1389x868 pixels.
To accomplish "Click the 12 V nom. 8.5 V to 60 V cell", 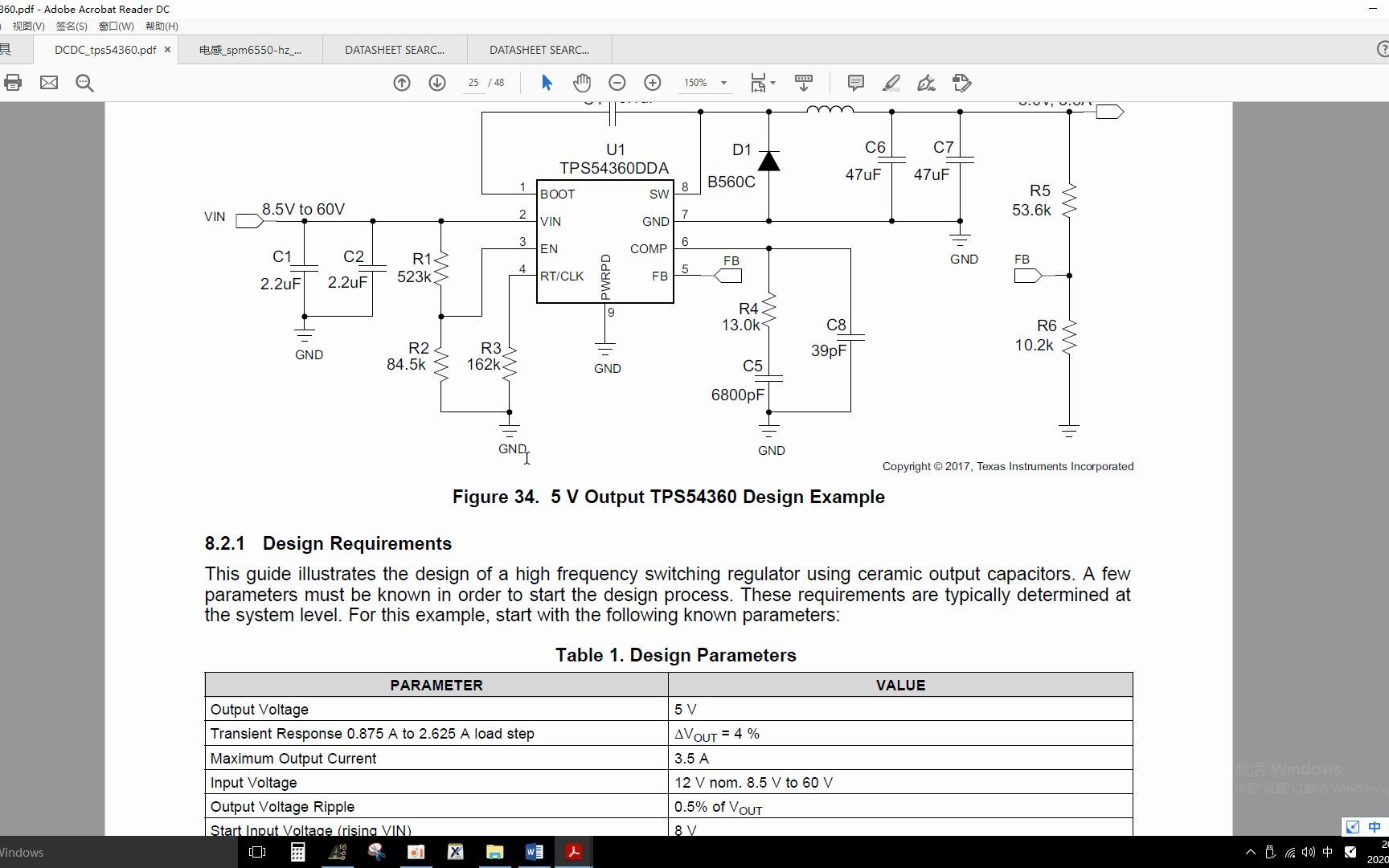I will pos(900,783).
